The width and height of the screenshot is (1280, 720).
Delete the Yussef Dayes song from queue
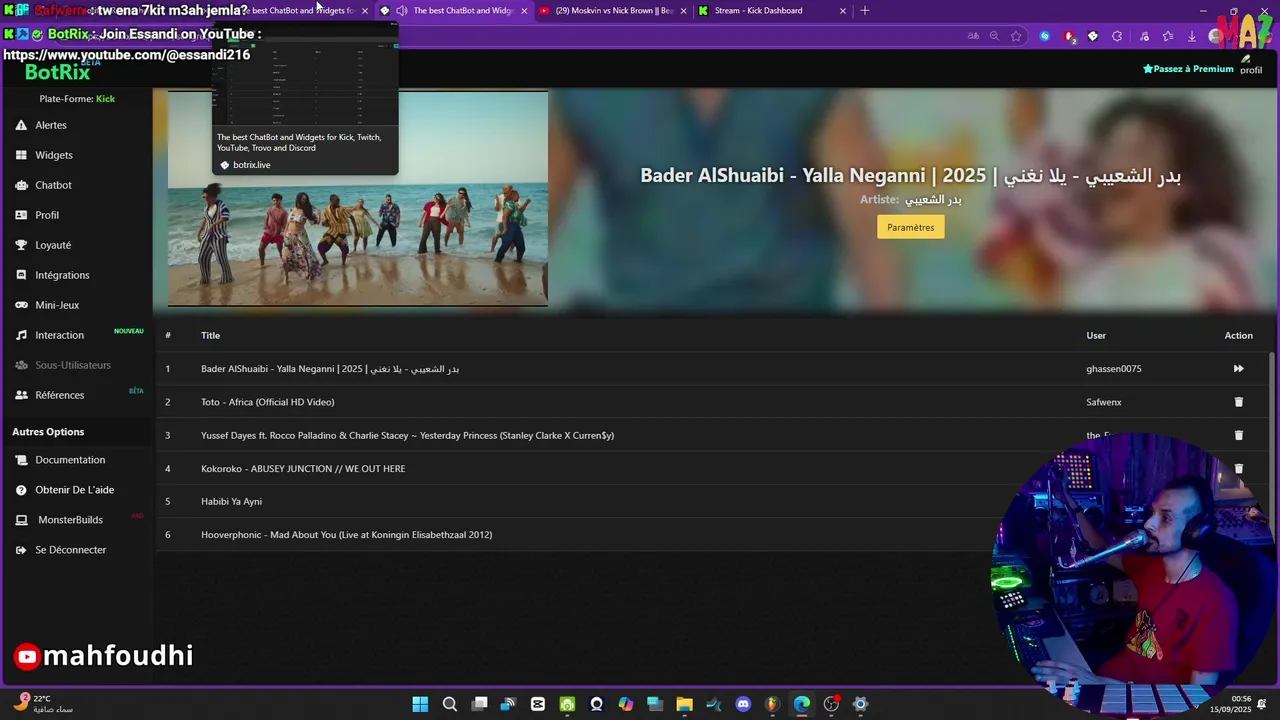coord(1238,435)
